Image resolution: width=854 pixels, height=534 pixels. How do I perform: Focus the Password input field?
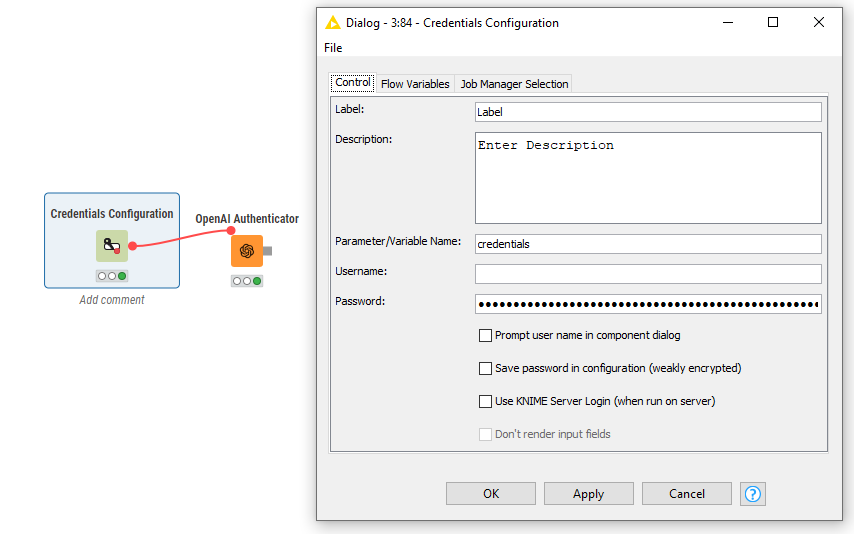pos(647,304)
